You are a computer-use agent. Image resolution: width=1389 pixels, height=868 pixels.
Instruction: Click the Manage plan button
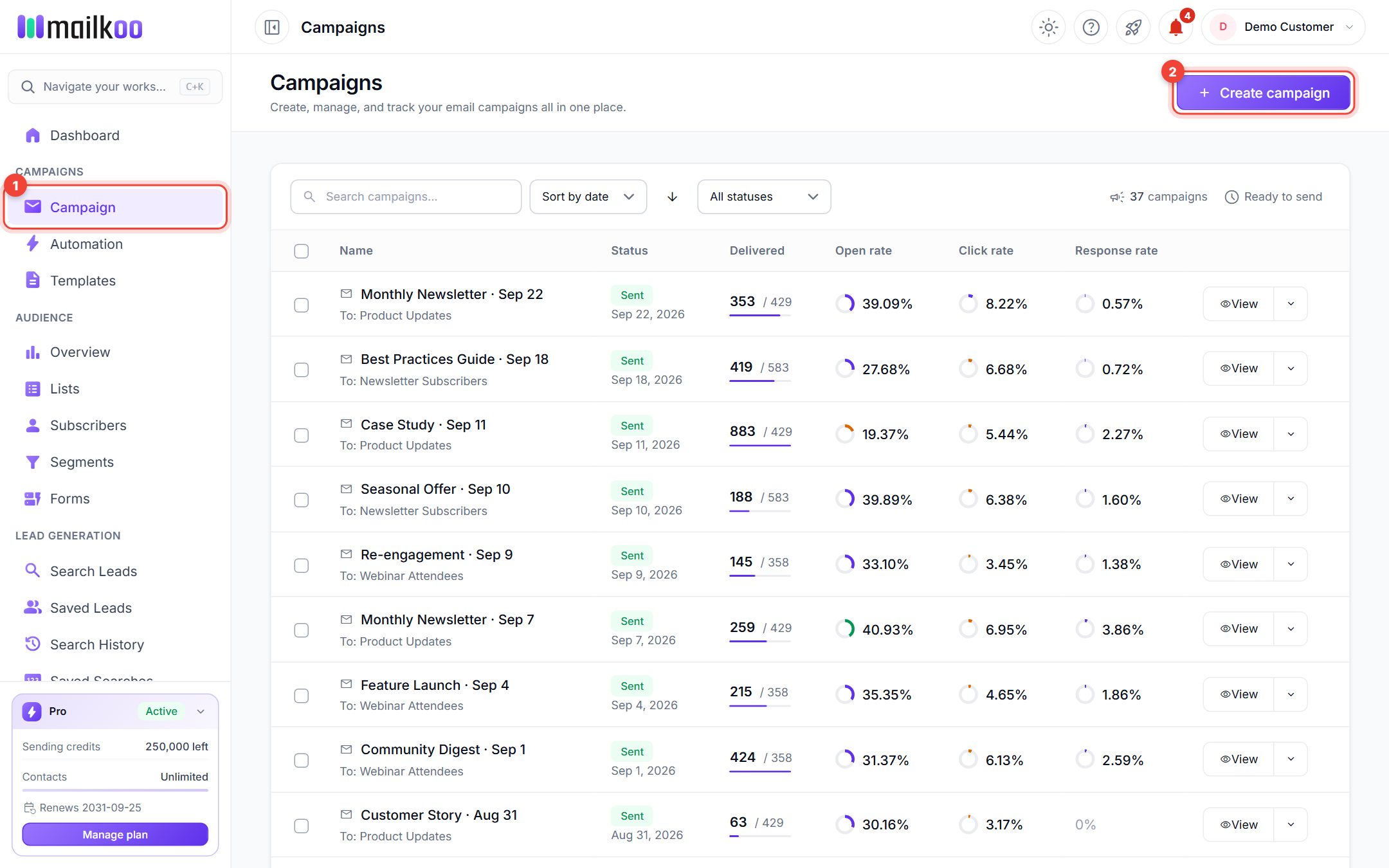(x=115, y=835)
